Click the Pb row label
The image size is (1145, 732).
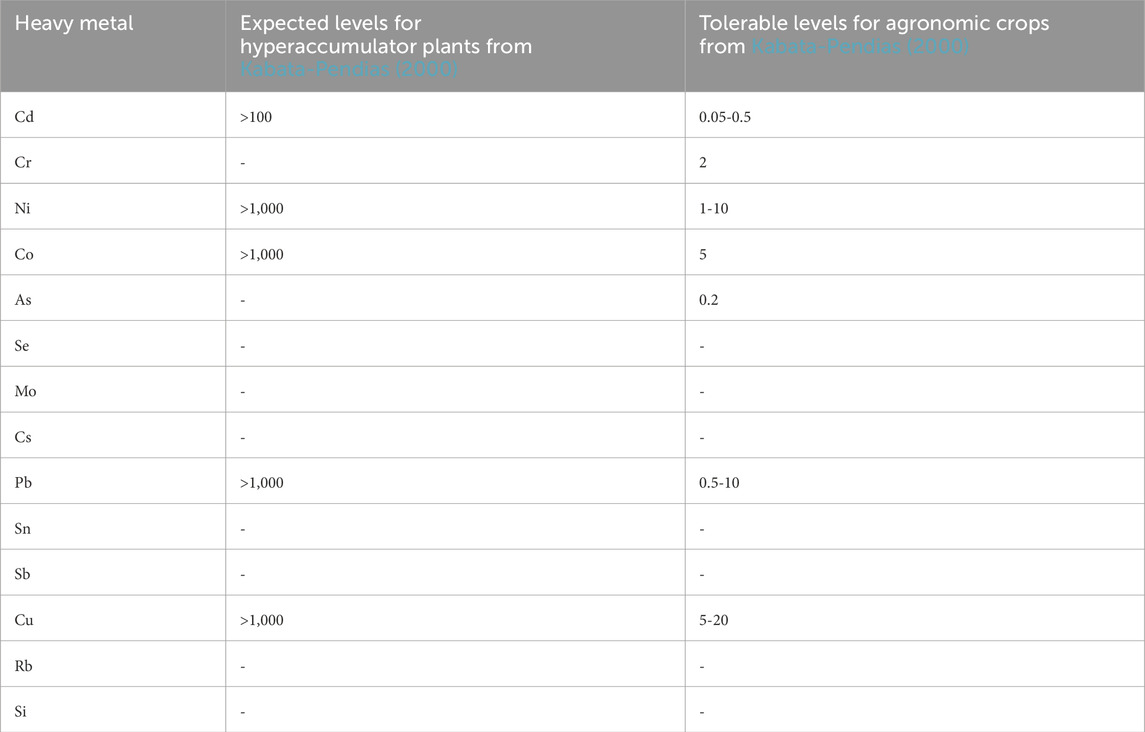(24, 483)
